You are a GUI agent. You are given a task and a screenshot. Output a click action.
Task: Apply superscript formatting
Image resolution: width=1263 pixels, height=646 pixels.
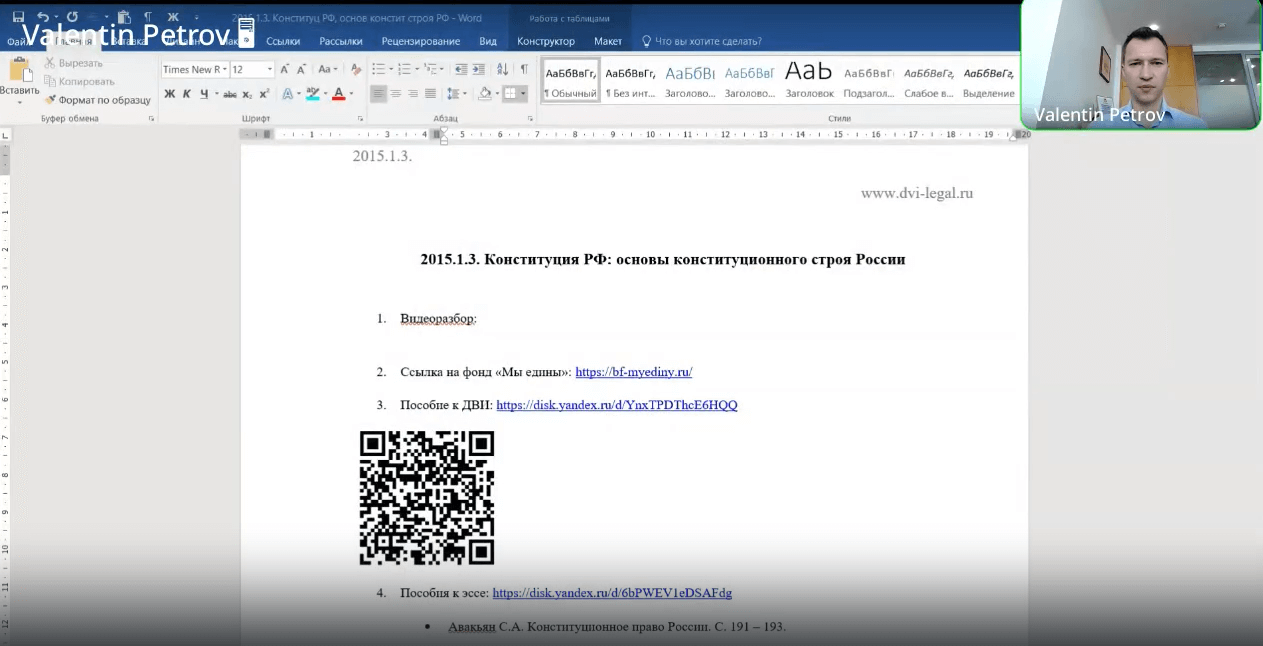point(264,94)
